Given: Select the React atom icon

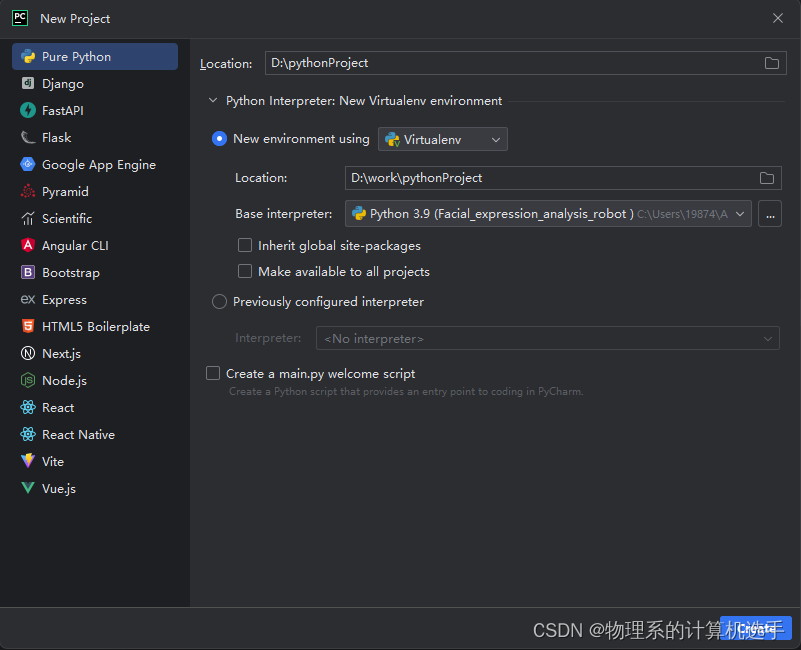Looking at the screenshot, I should [x=28, y=407].
